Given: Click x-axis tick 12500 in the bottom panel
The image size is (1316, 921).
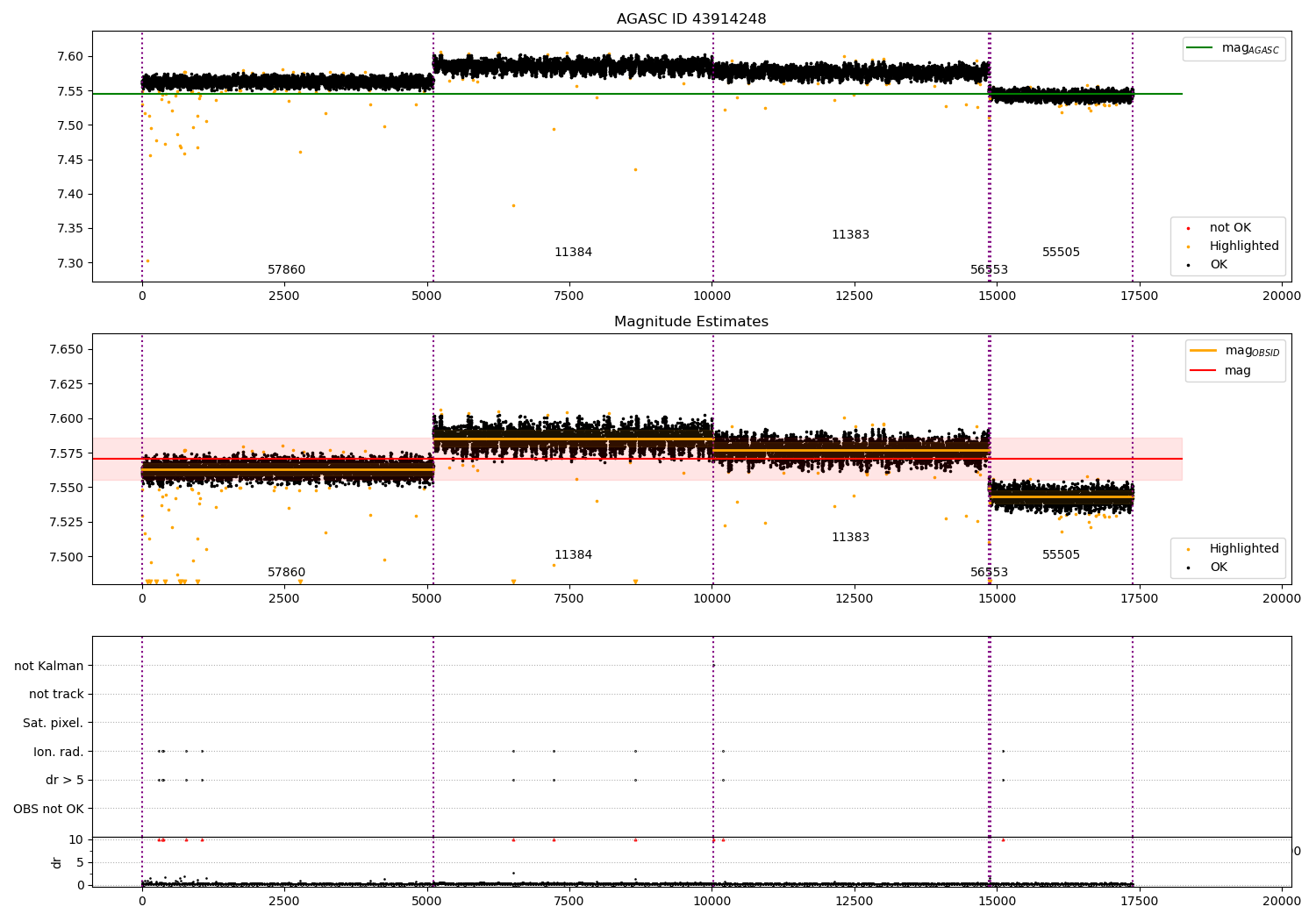Looking at the screenshot, I should (x=855, y=902).
